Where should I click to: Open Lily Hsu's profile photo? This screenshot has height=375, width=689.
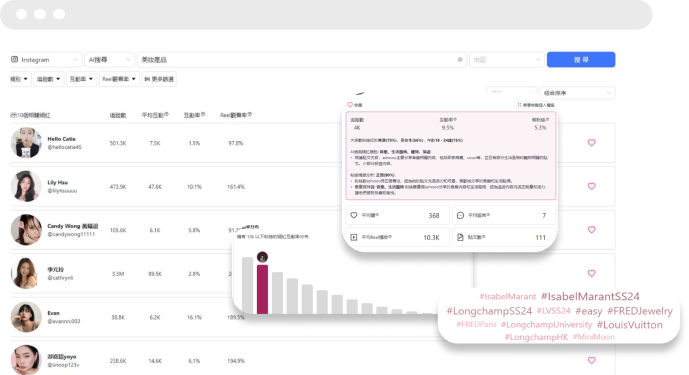click(26, 186)
